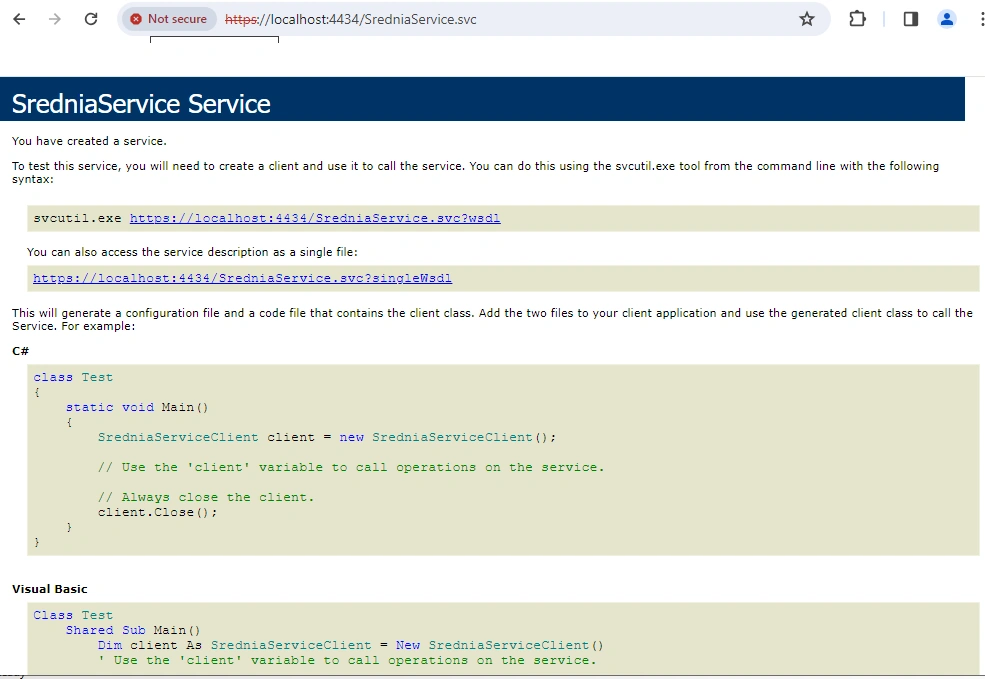
Task: Reload the SredniaService page
Action: (x=91, y=19)
